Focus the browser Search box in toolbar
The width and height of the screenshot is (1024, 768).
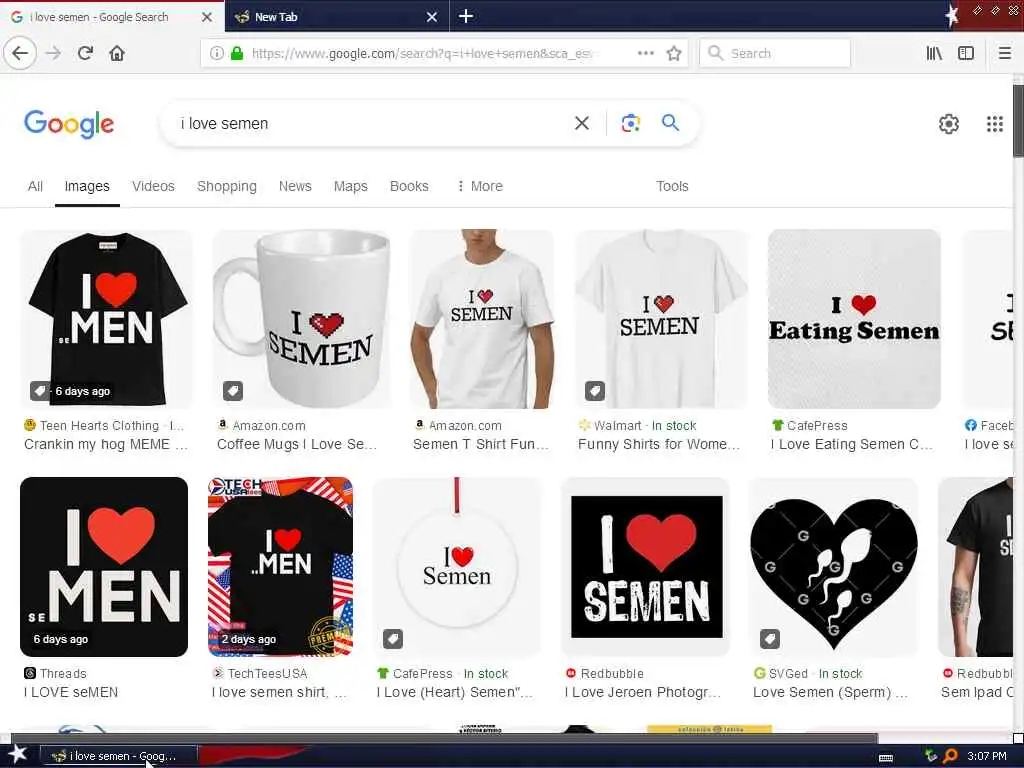775,53
